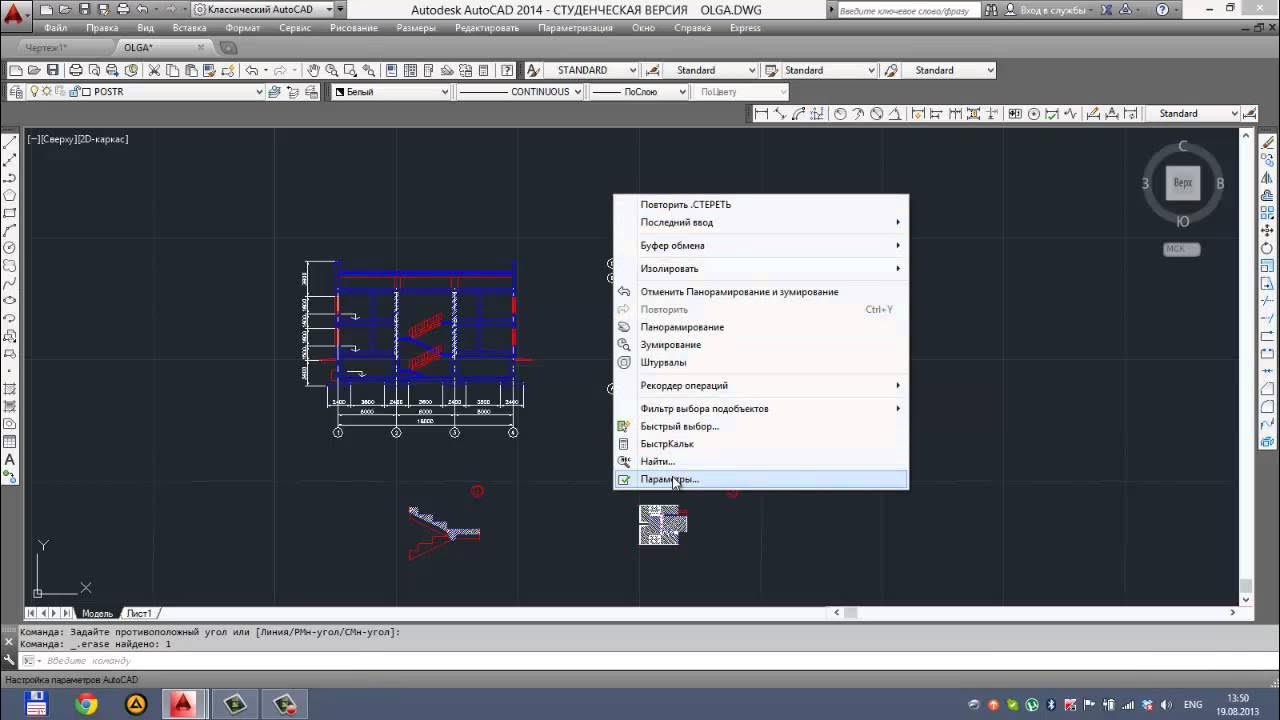Expand the Изолировать submenu
This screenshot has width=1280, height=720.
[761, 268]
